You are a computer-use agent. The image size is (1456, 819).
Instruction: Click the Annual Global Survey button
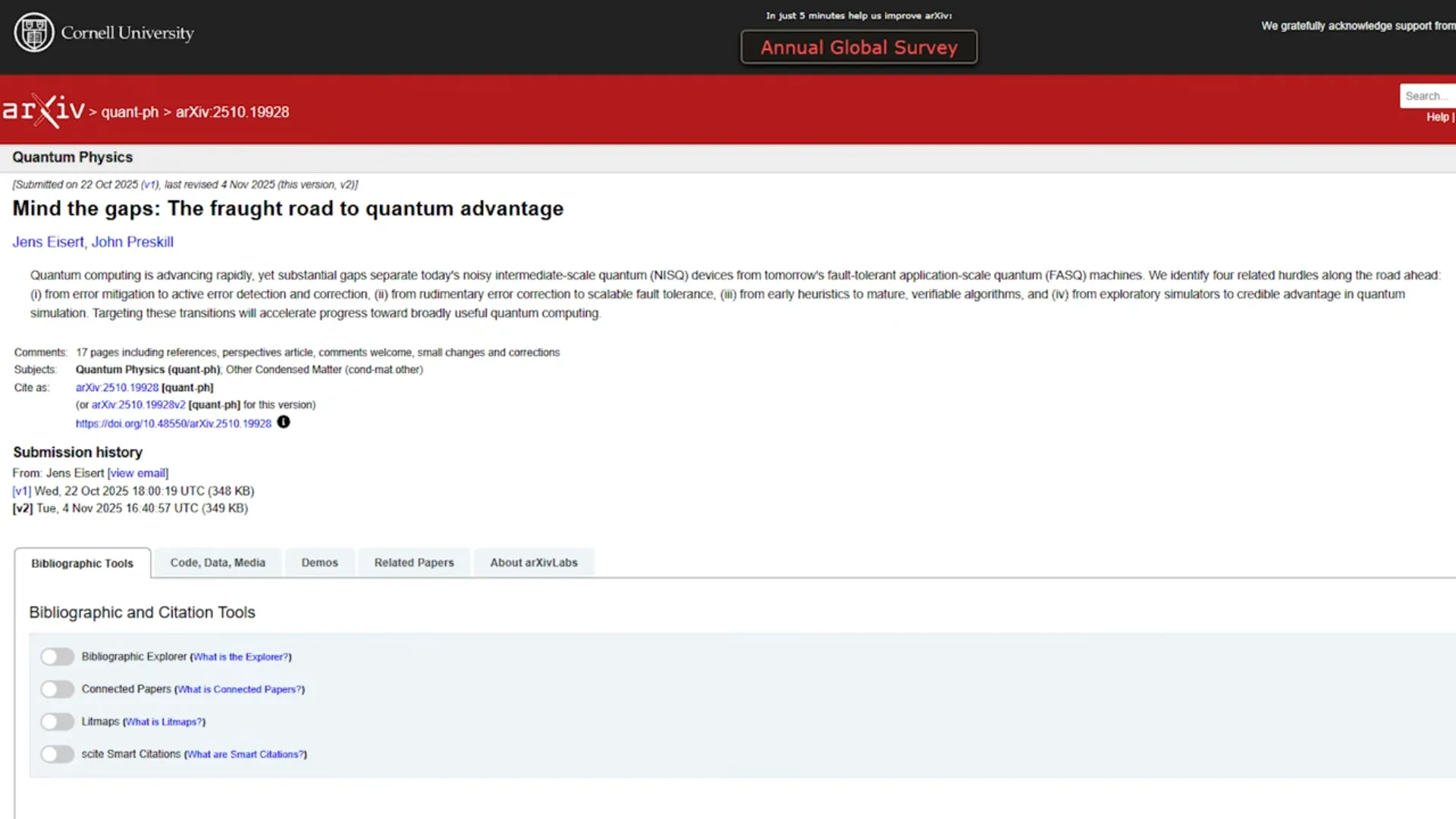click(858, 47)
